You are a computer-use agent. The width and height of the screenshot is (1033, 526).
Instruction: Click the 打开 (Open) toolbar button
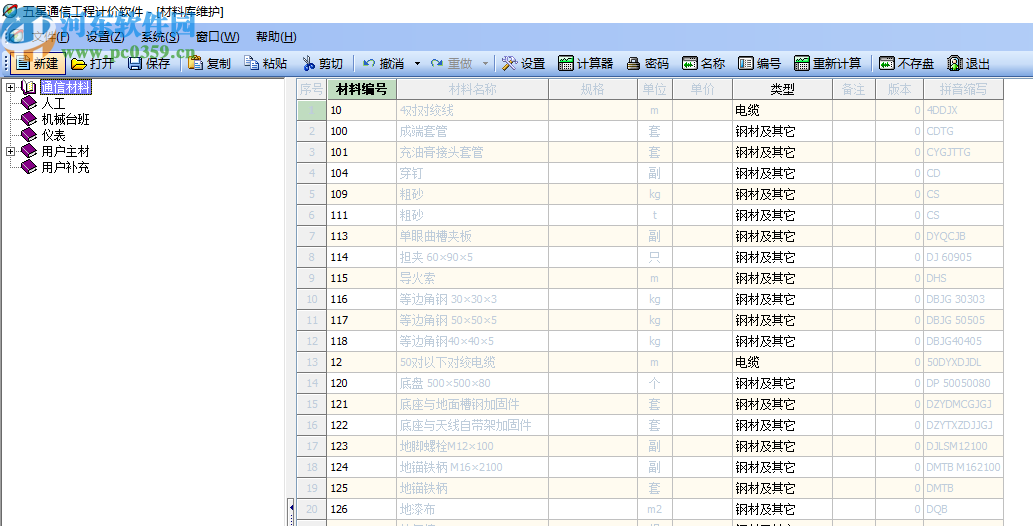[92, 63]
